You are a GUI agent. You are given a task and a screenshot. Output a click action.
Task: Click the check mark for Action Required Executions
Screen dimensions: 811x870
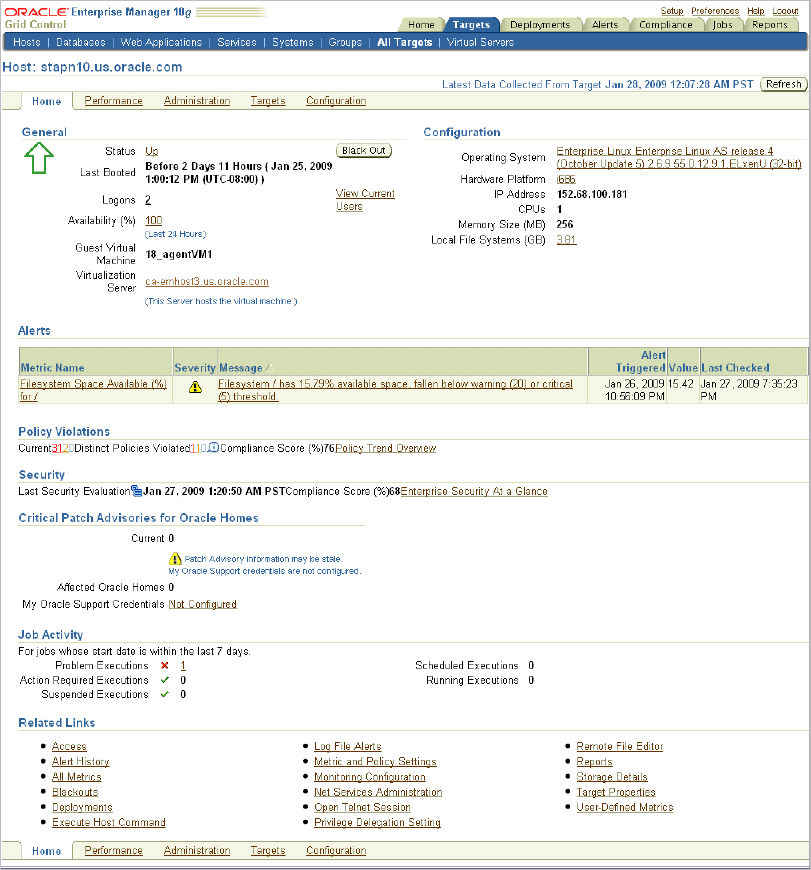pyautogui.click(x=165, y=680)
